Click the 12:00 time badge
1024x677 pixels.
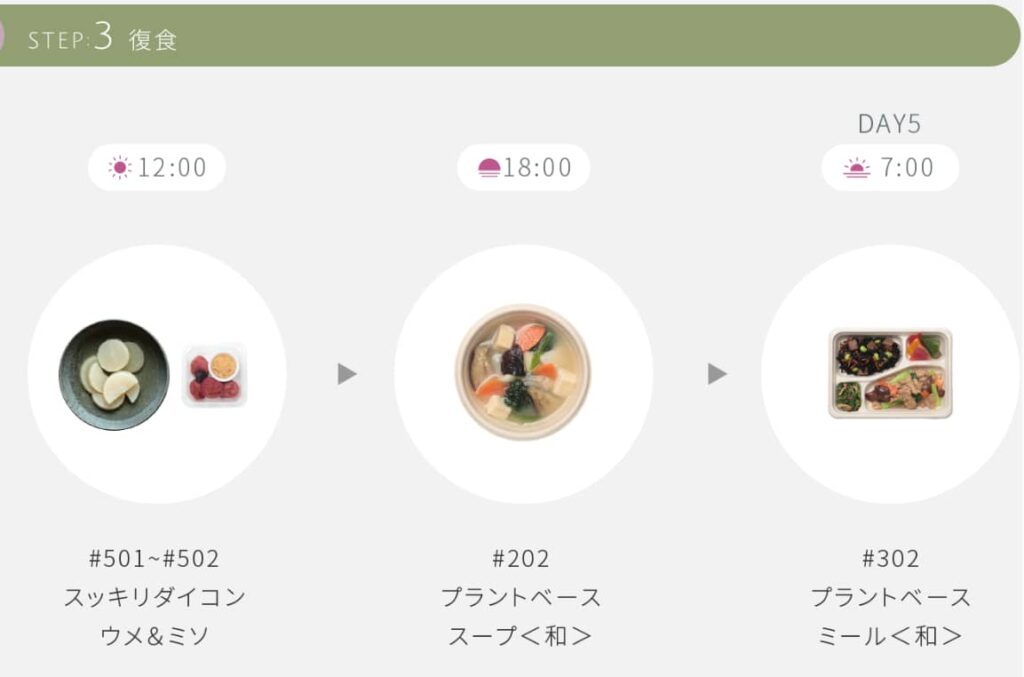coord(157,168)
